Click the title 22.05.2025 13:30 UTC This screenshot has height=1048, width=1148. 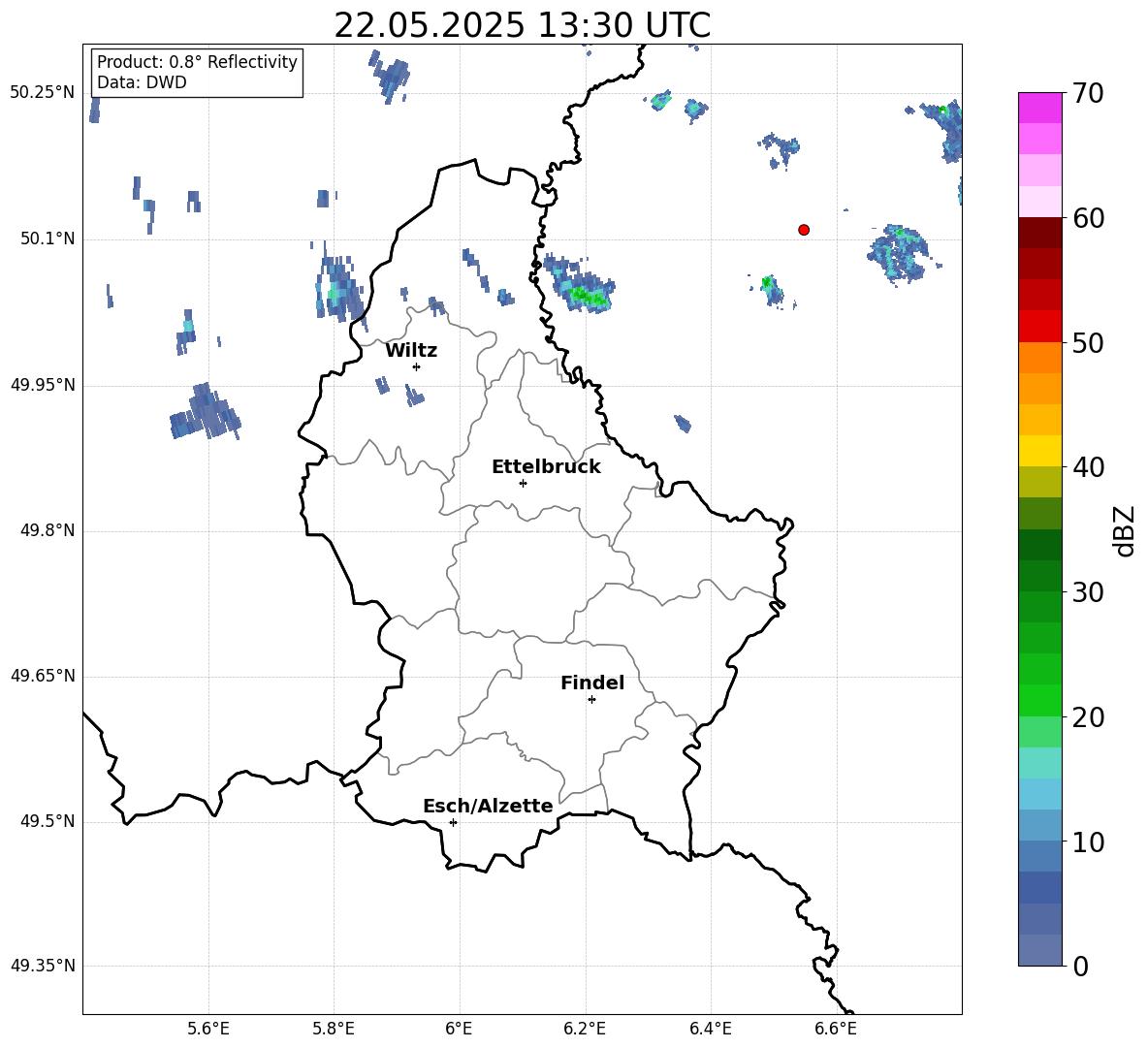point(522,25)
